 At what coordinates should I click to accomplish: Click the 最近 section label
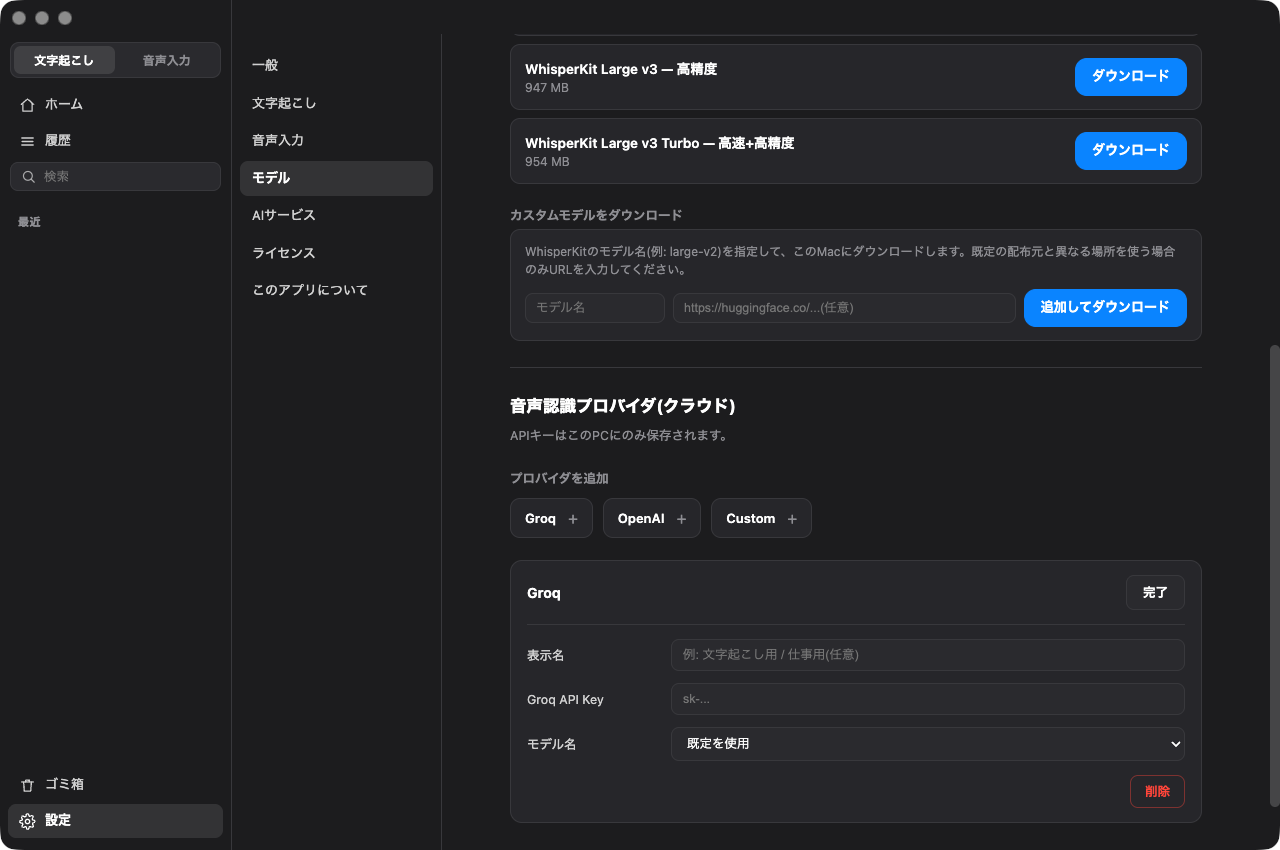coord(29,222)
